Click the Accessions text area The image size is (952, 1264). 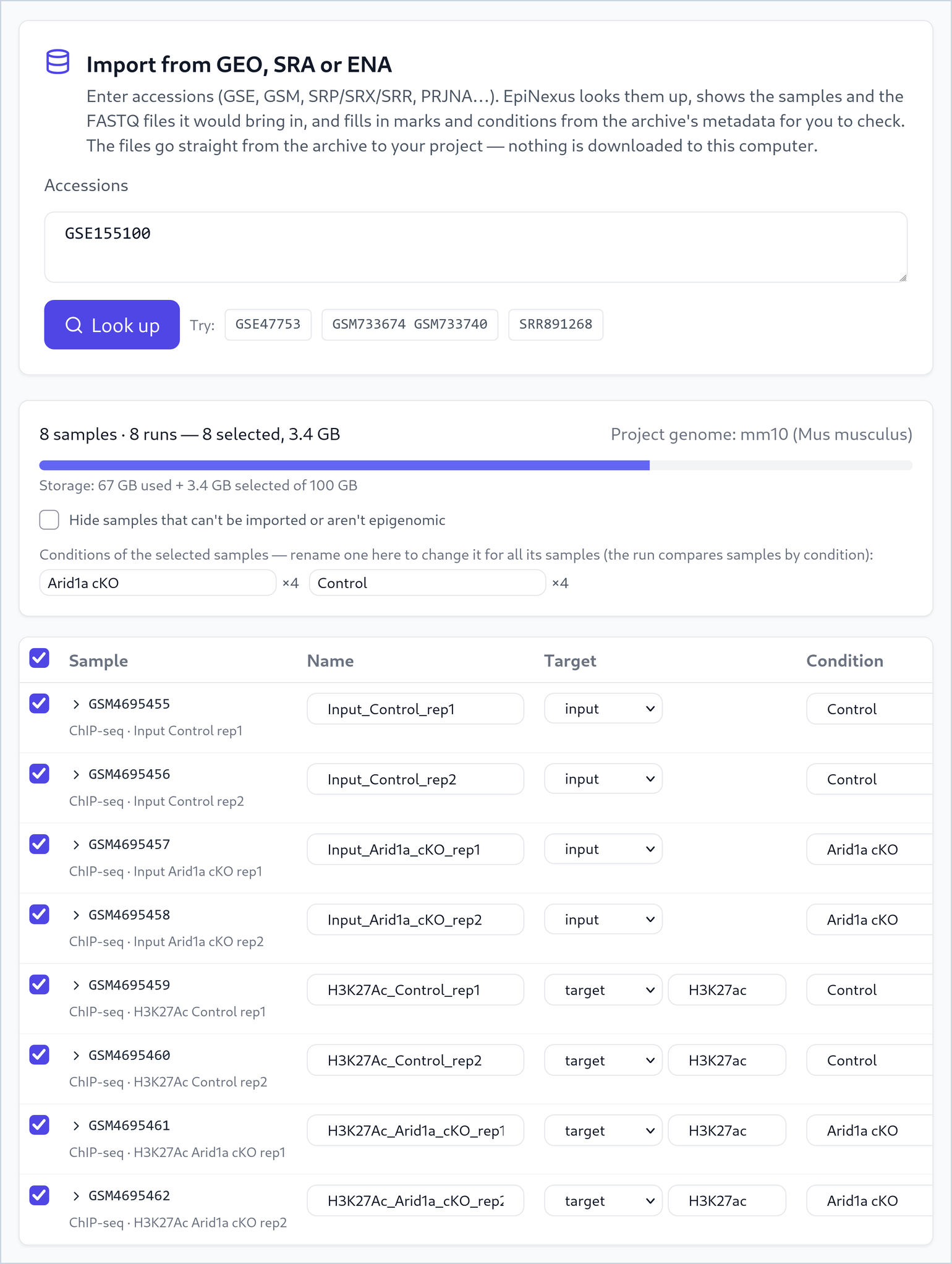click(x=476, y=247)
